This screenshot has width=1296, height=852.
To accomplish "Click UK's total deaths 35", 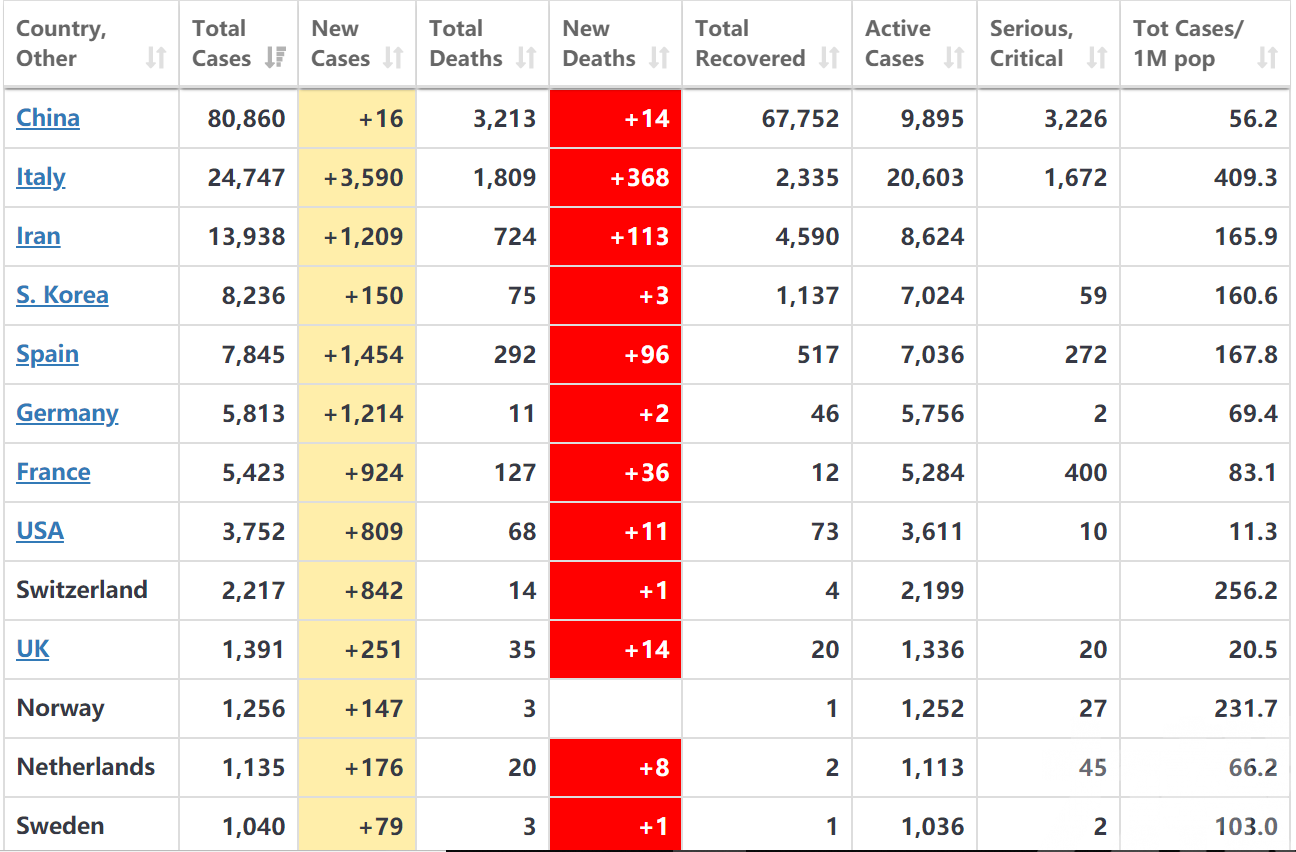I will 522,649.
